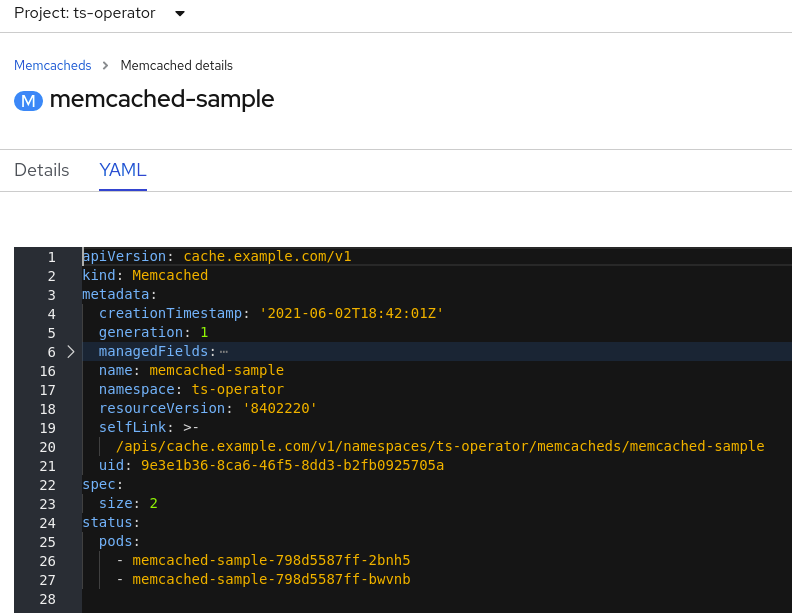Click the kind: Memcached line
Screen dimensions: 792x613
click(145, 275)
